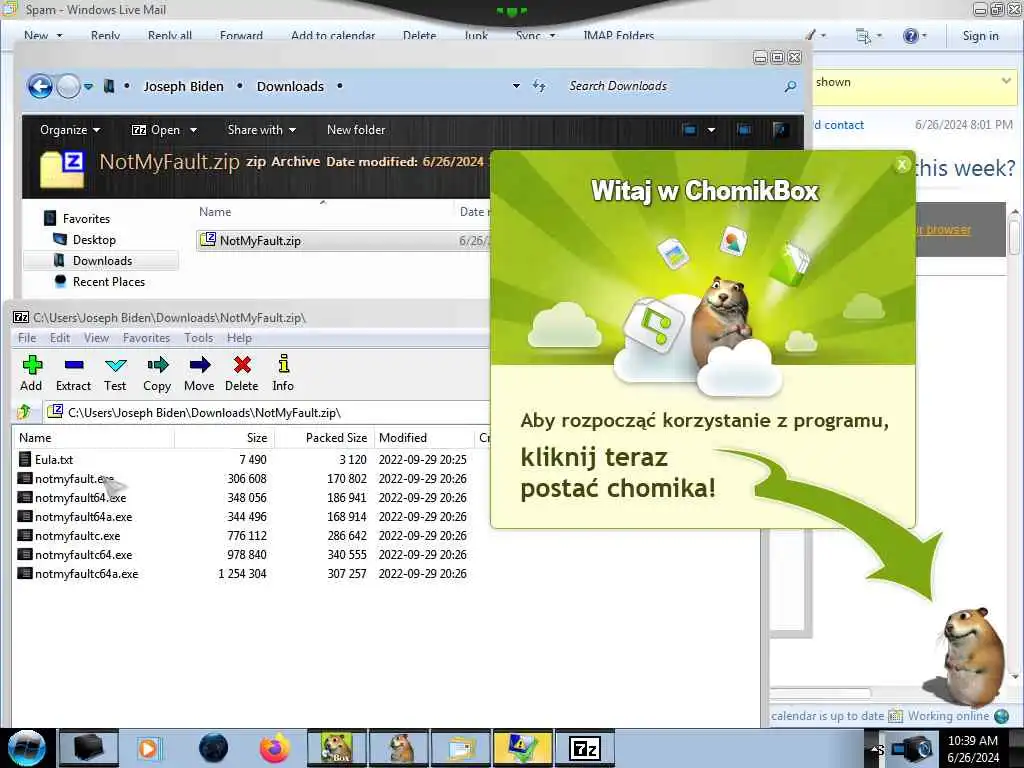
Task: Select Eula.txt in the 7-Zip list
Action: tap(54, 459)
